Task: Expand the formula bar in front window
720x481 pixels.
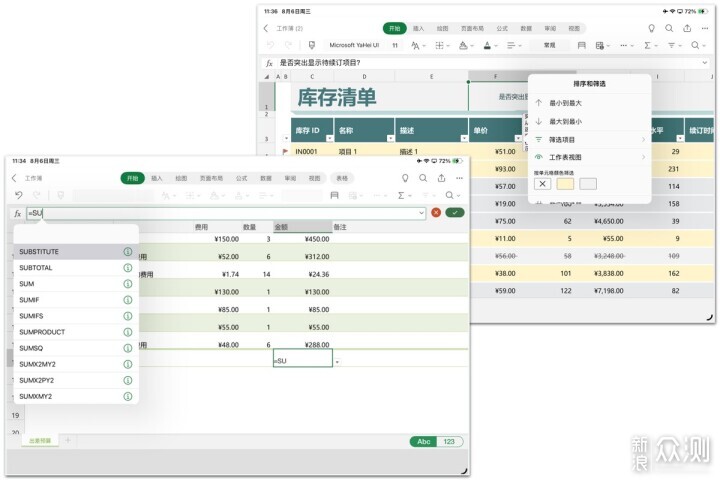Action: pyautogui.click(x=421, y=213)
